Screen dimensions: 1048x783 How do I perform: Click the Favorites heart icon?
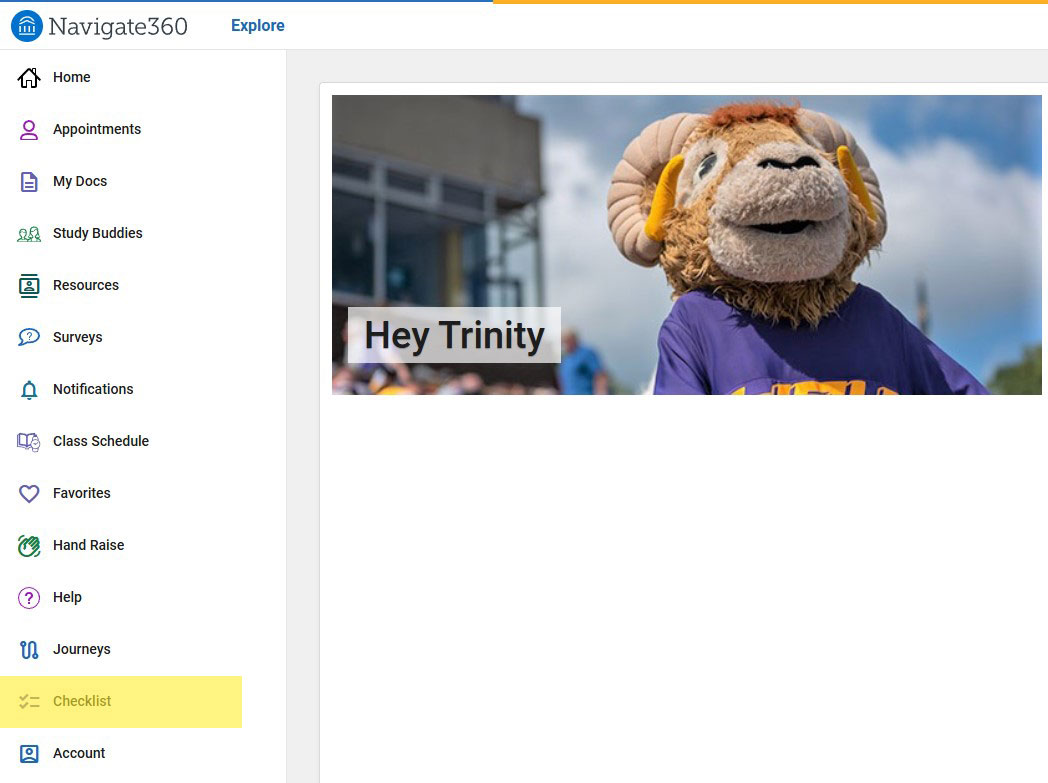(29, 494)
